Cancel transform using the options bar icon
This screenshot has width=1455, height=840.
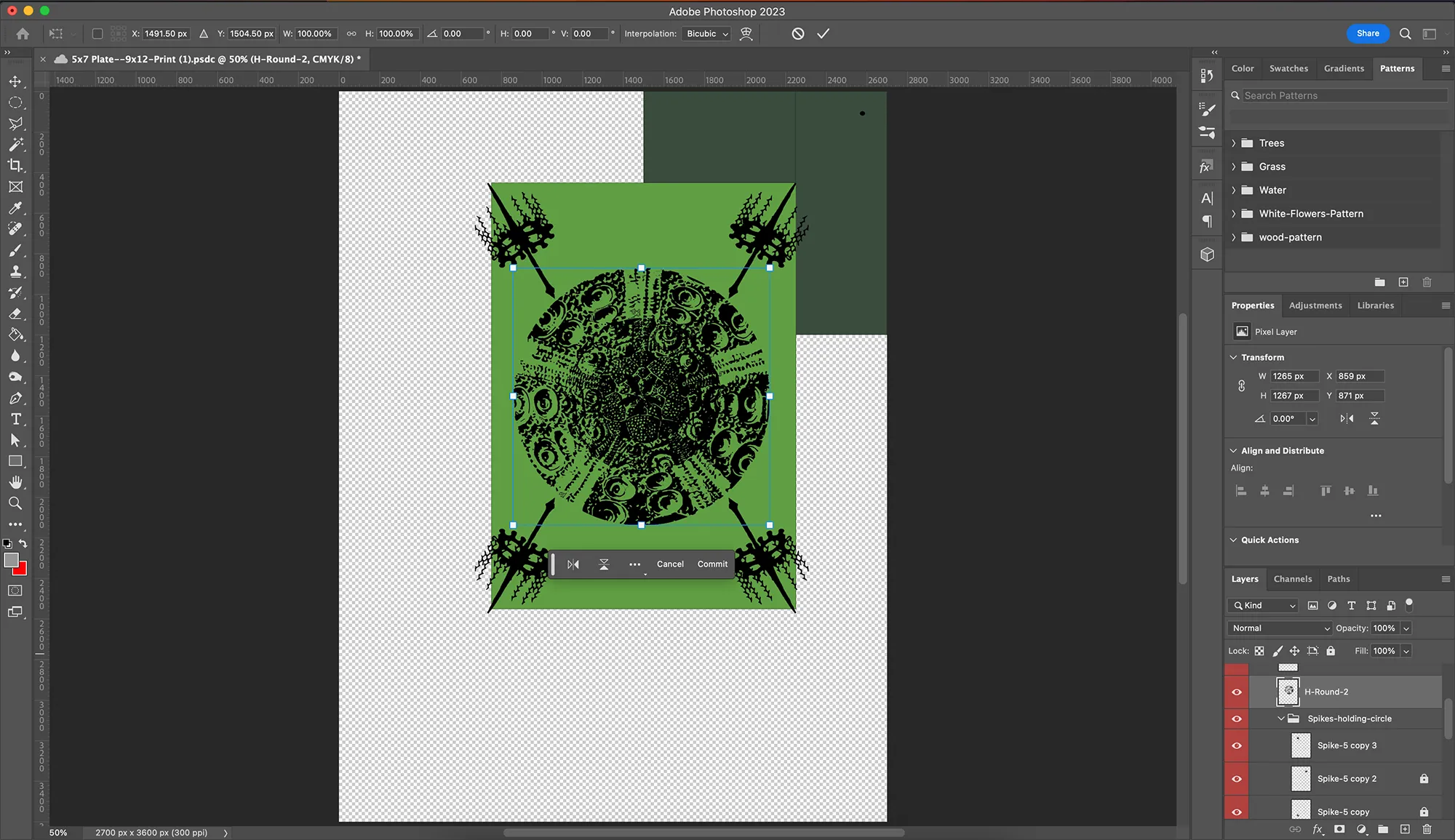(798, 33)
